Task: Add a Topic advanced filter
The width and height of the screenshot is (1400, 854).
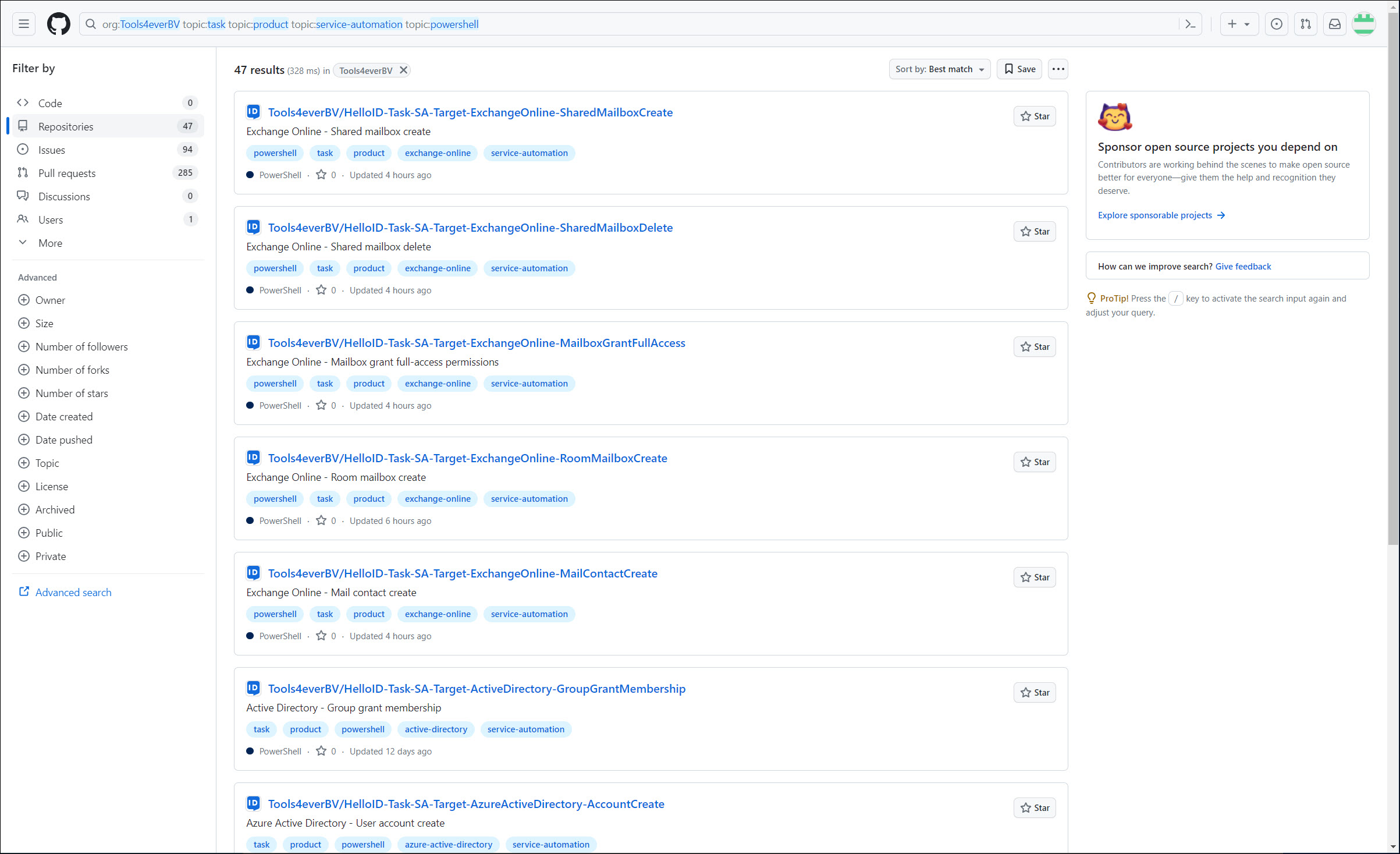Action: coord(39,463)
